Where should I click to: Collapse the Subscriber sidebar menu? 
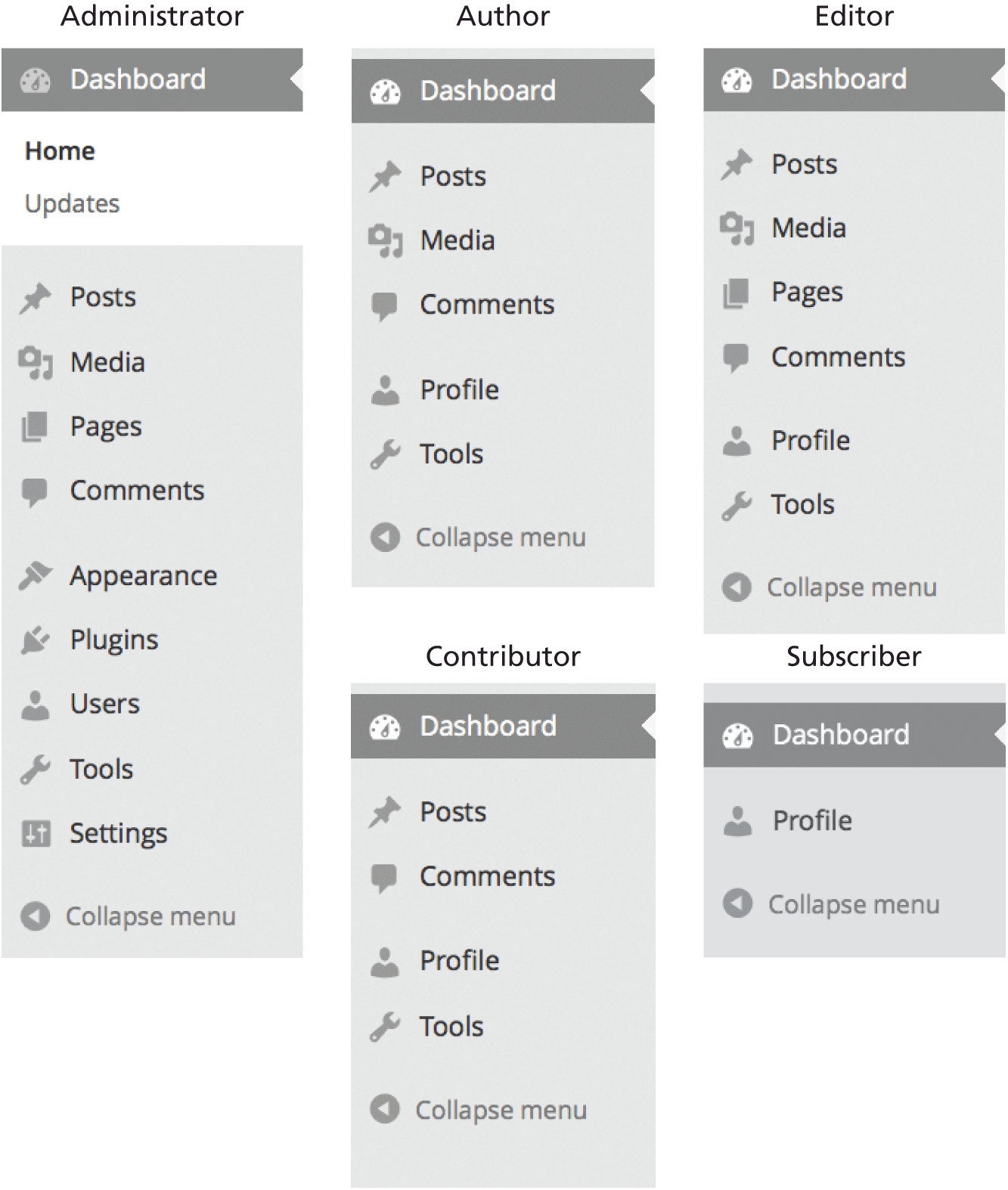(853, 904)
